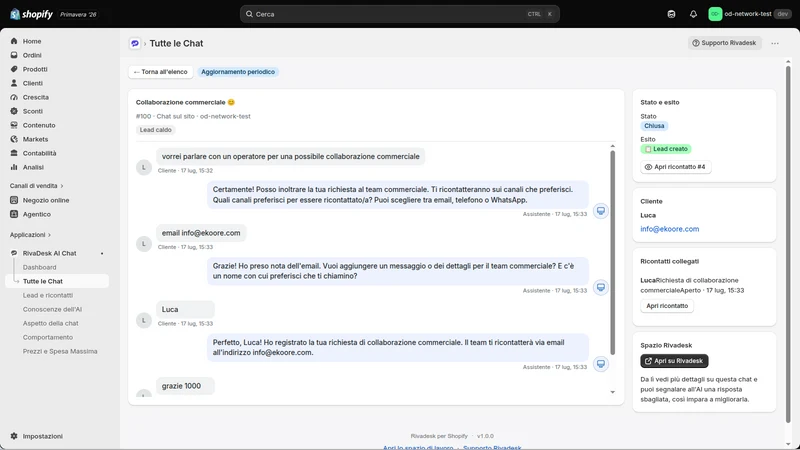
Task: Open Prezzi e Spesa Massima submenu
Action: pos(60,352)
